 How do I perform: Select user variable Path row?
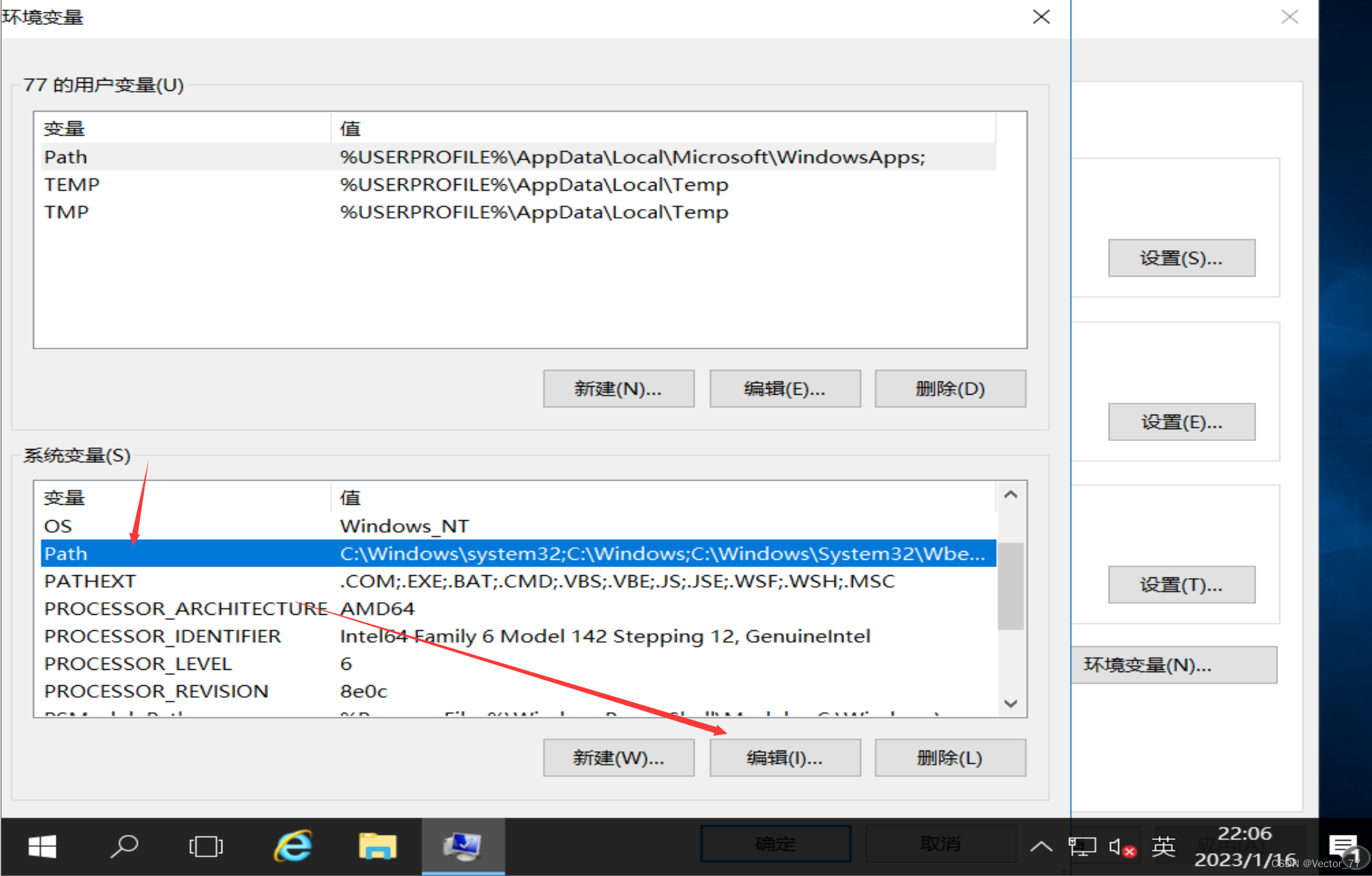pos(518,157)
